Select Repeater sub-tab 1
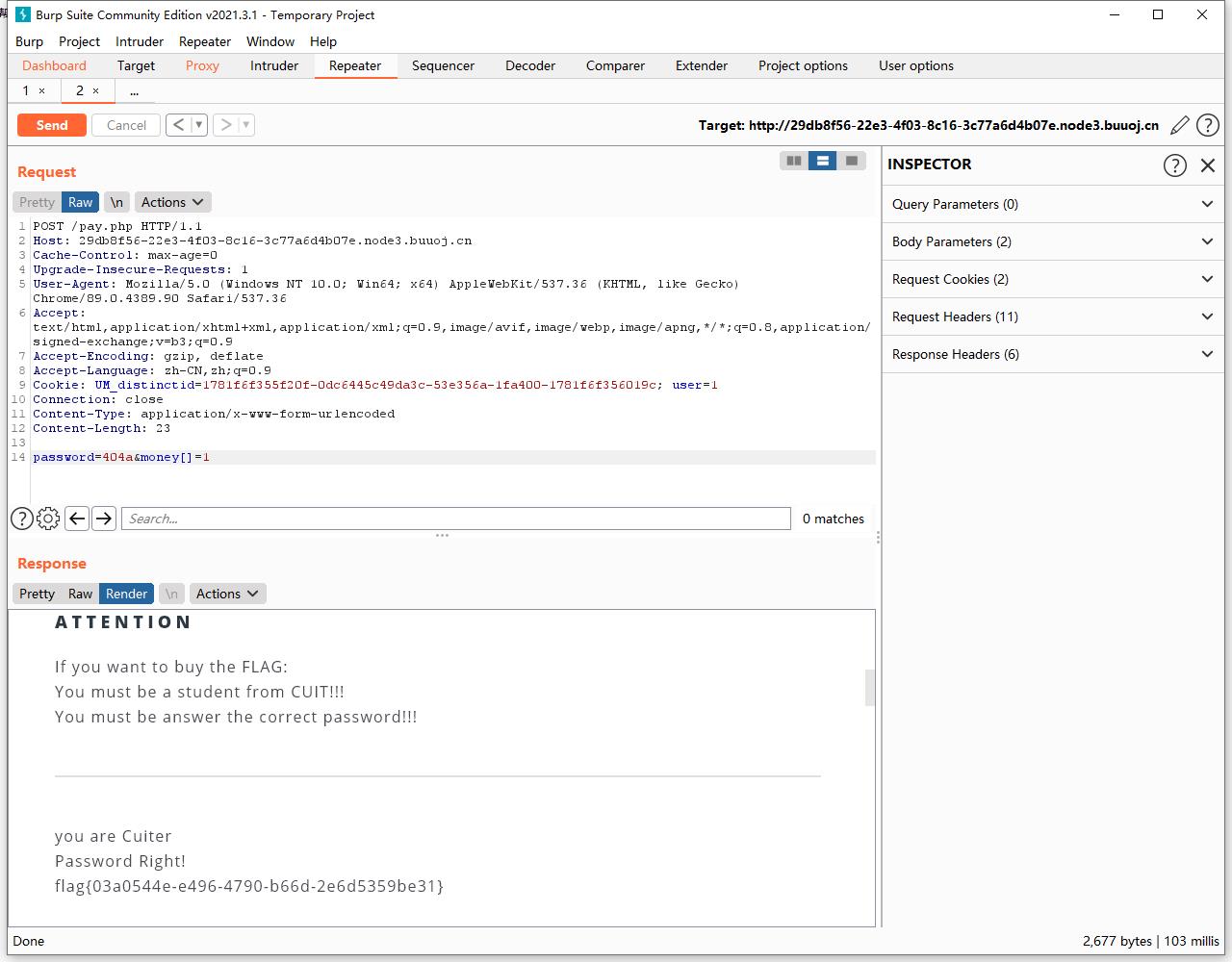 click(x=26, y=90)
